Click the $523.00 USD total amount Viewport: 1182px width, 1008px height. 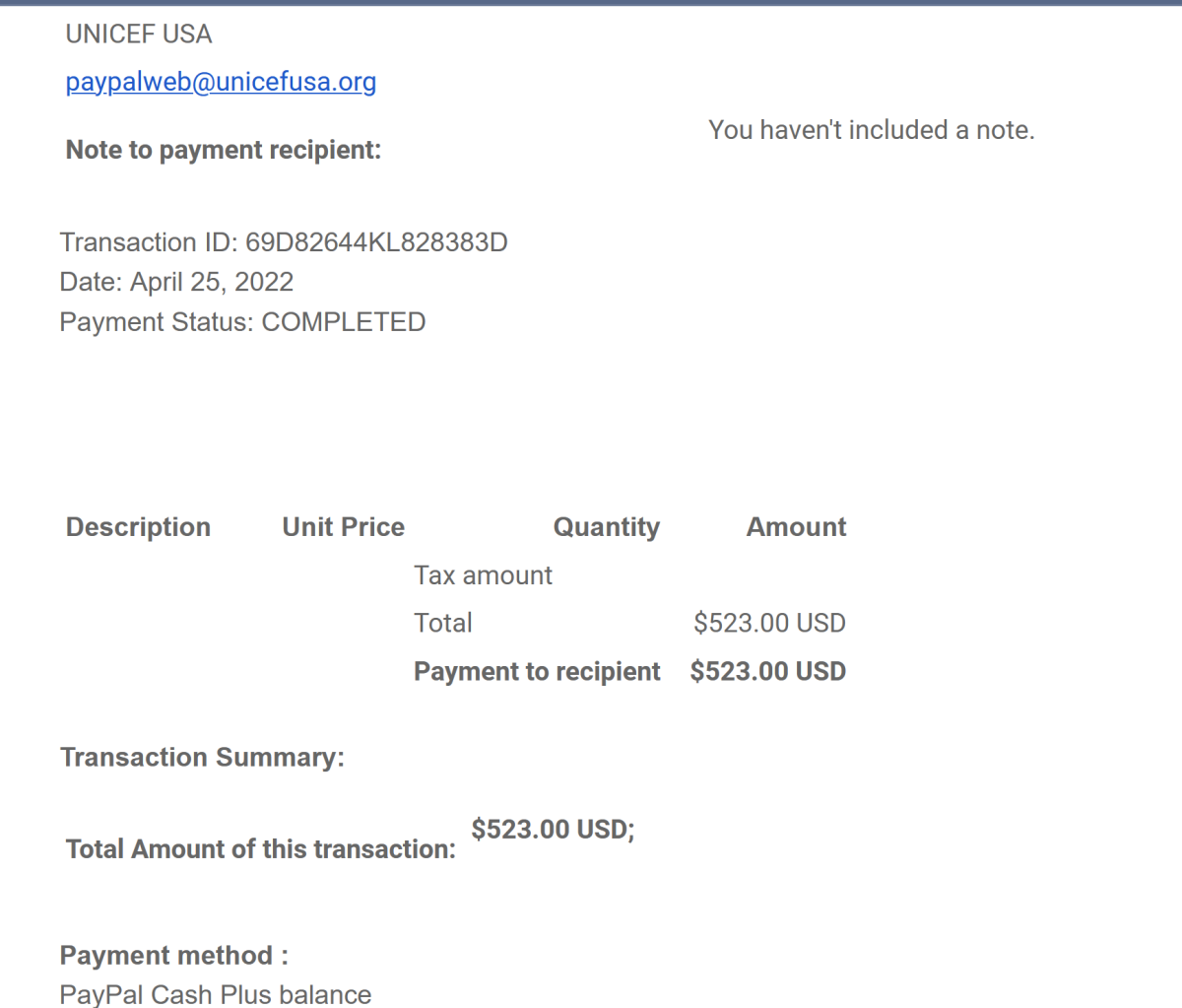[x=770, y=623]
